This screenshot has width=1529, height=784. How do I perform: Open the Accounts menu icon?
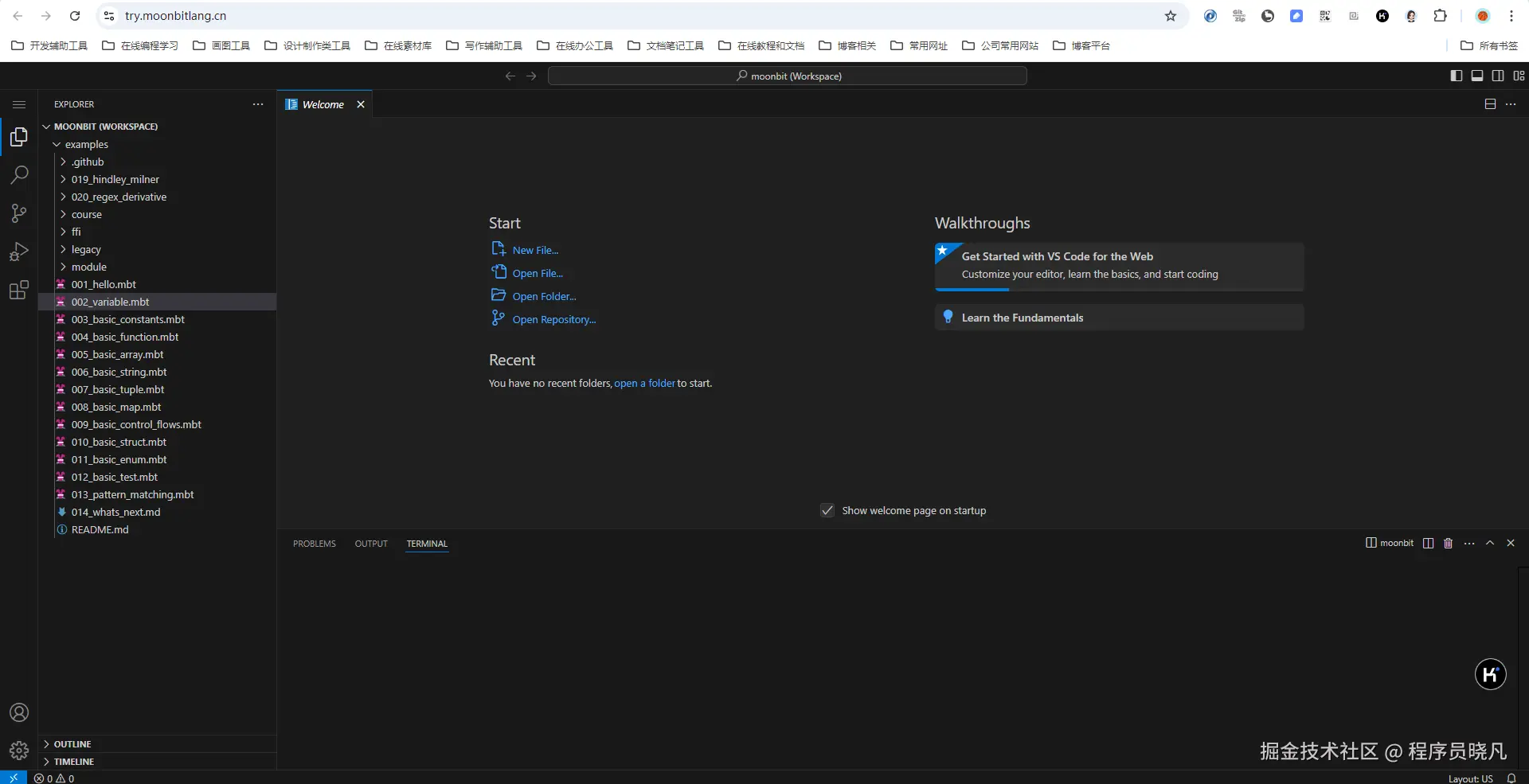19,712
